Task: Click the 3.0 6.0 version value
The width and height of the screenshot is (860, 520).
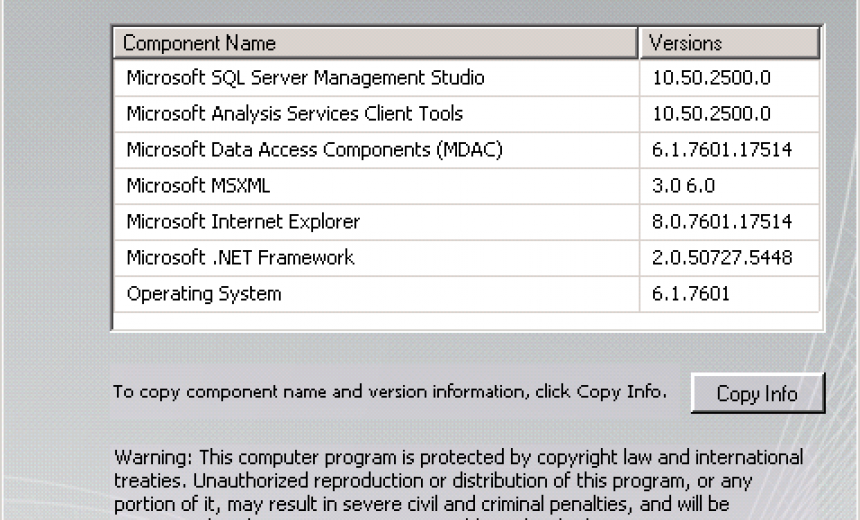Action: click(683, 186)
